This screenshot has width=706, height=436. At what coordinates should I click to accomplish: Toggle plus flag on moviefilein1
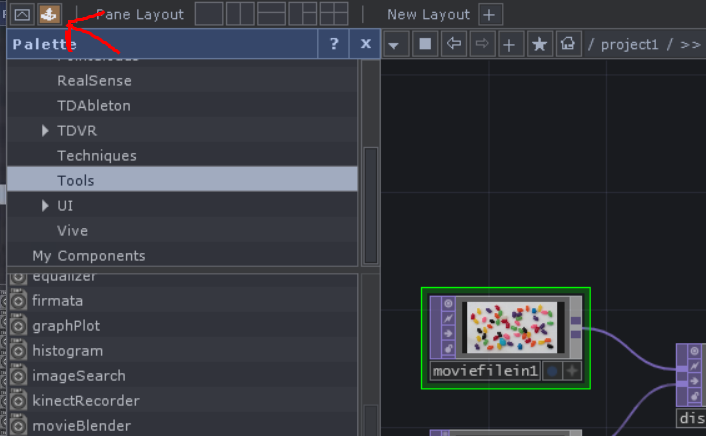tap(572, 371)
